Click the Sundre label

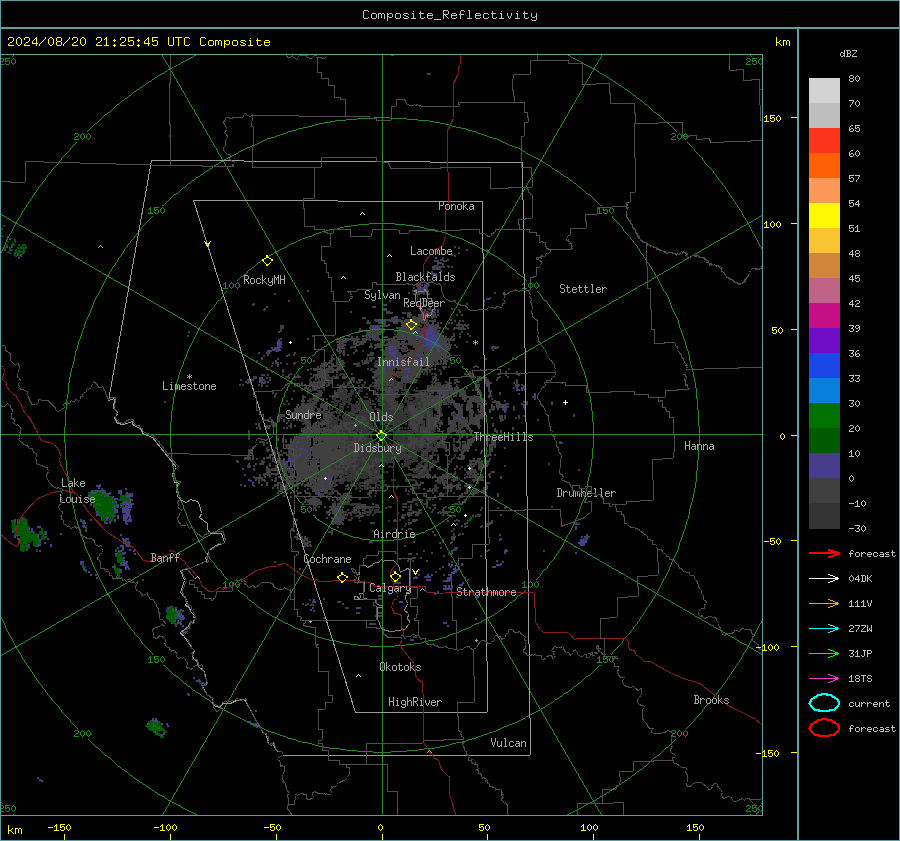click(x=304, y=415)
